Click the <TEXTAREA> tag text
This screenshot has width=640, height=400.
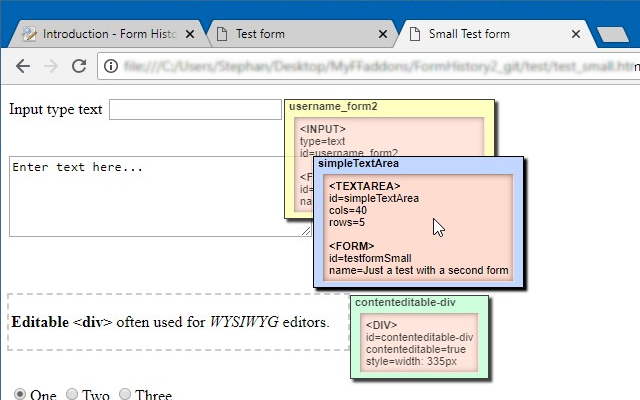click(x=364, y=186)
